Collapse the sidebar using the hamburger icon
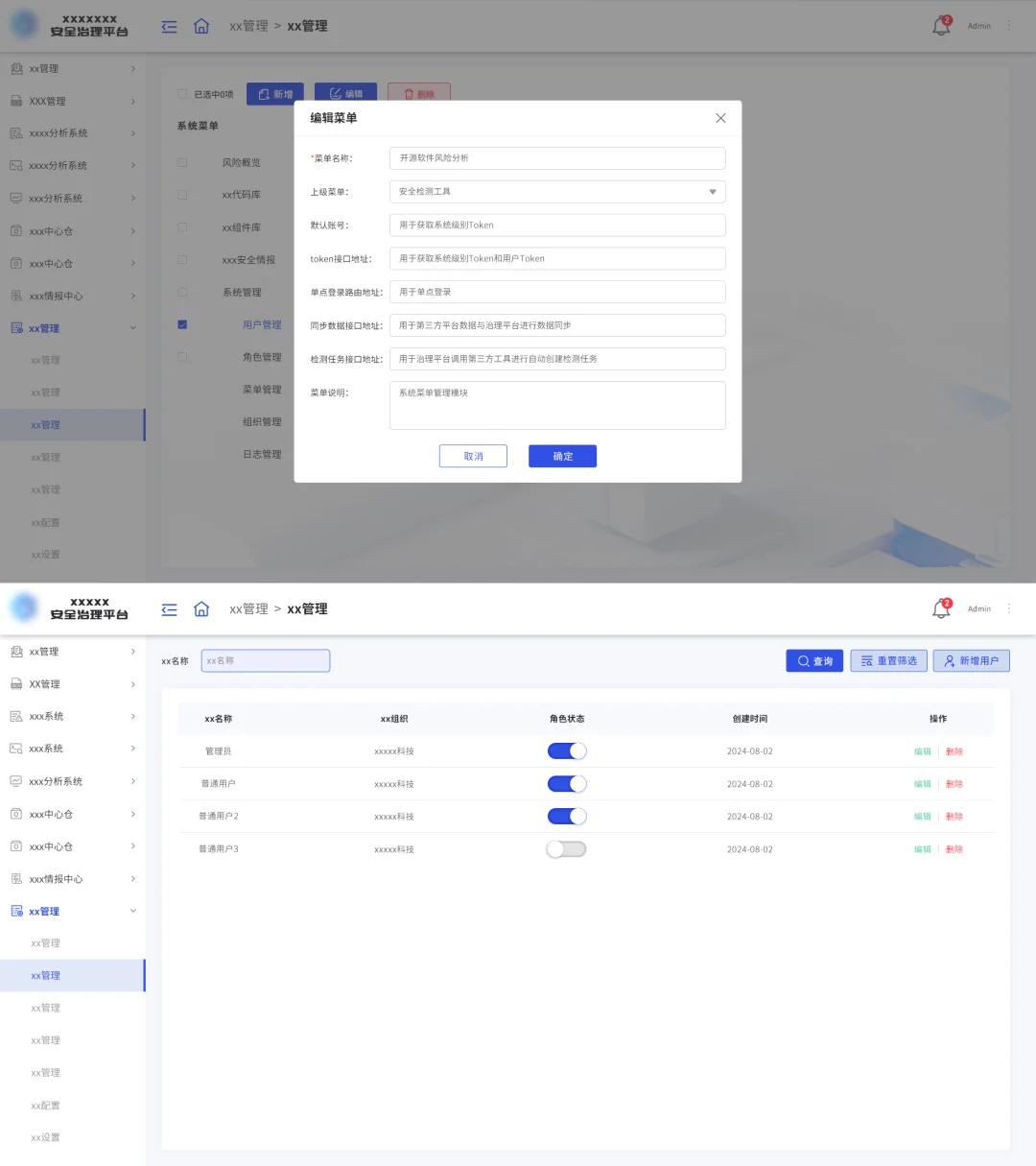Image resolution: width=1036 pixels, height=1166 pixels. [x=169, y=27]
